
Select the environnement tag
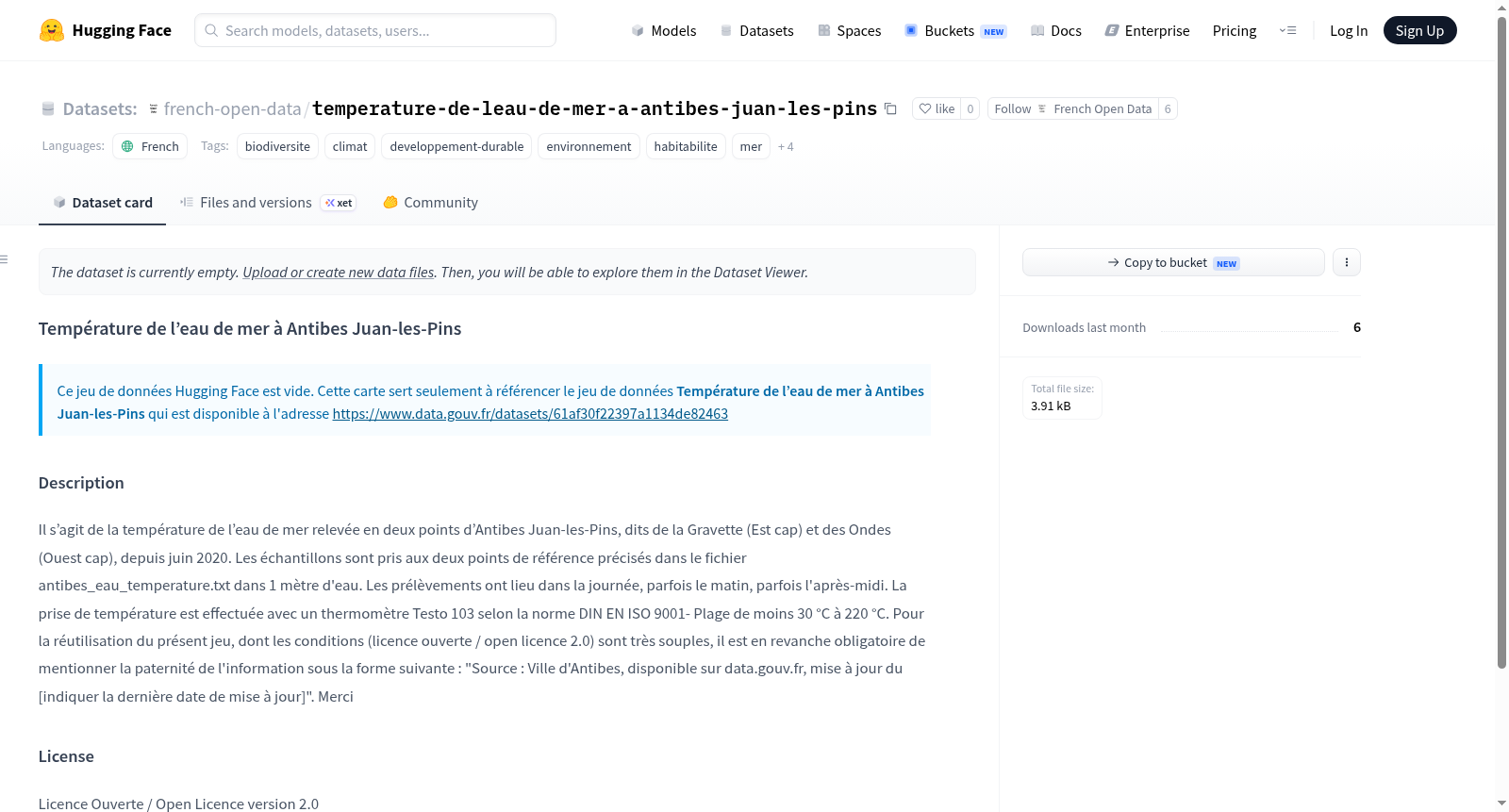(589, 146)
